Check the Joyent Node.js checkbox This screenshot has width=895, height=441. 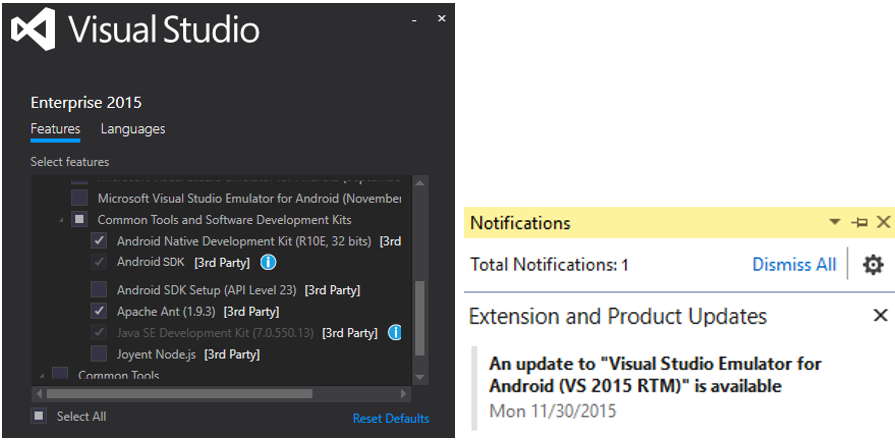coord(99,353)
